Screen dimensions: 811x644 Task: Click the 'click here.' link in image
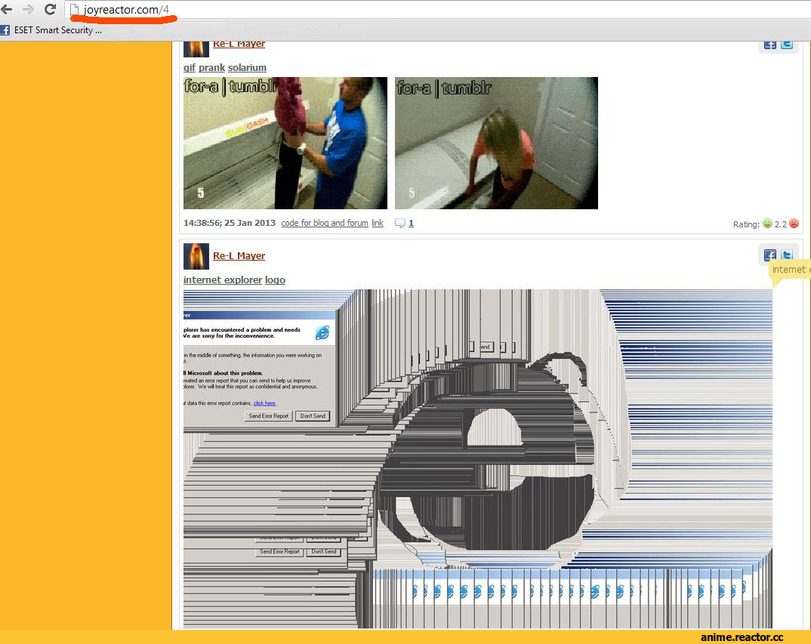tap(264, 403)
